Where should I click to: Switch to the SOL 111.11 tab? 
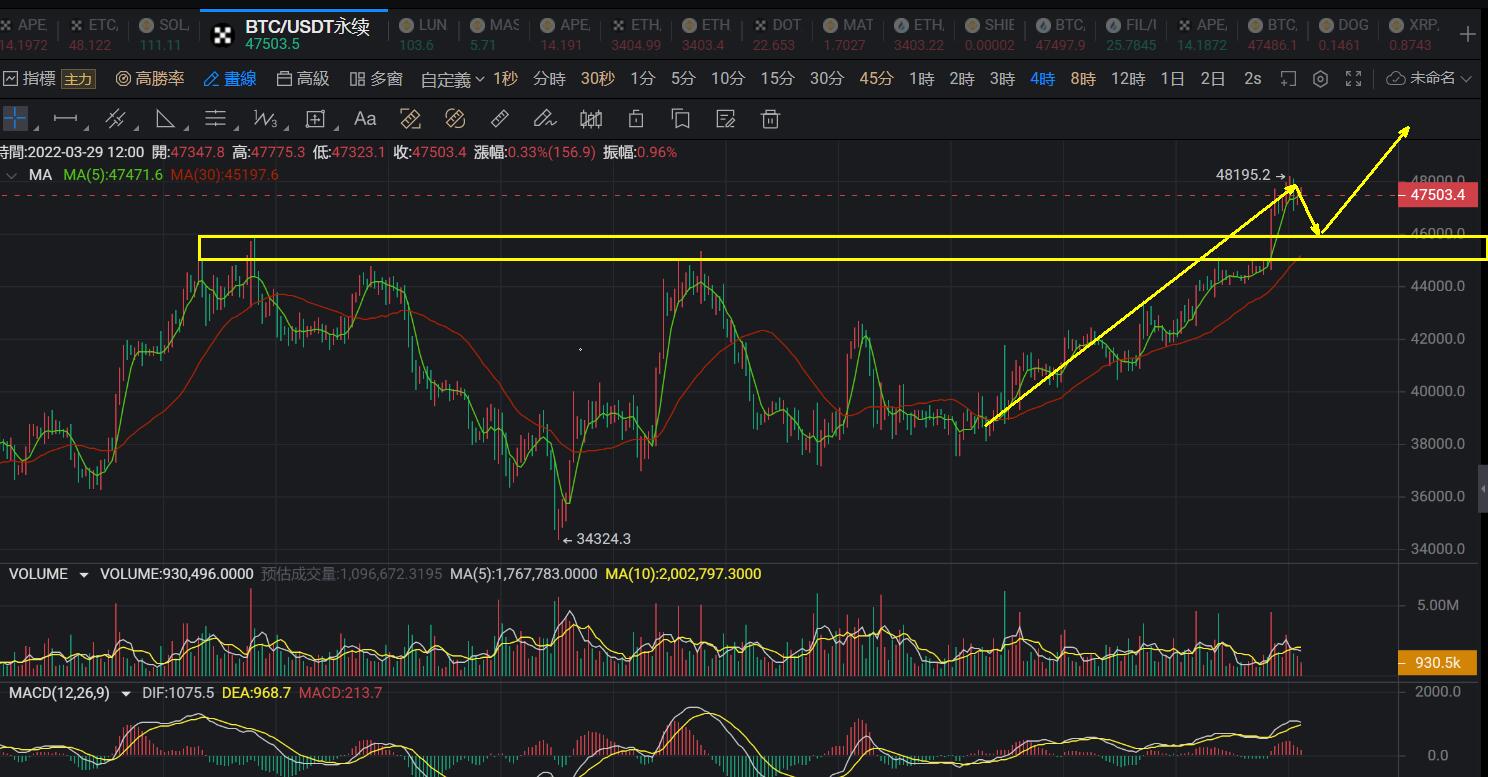(x=162, y=34)
